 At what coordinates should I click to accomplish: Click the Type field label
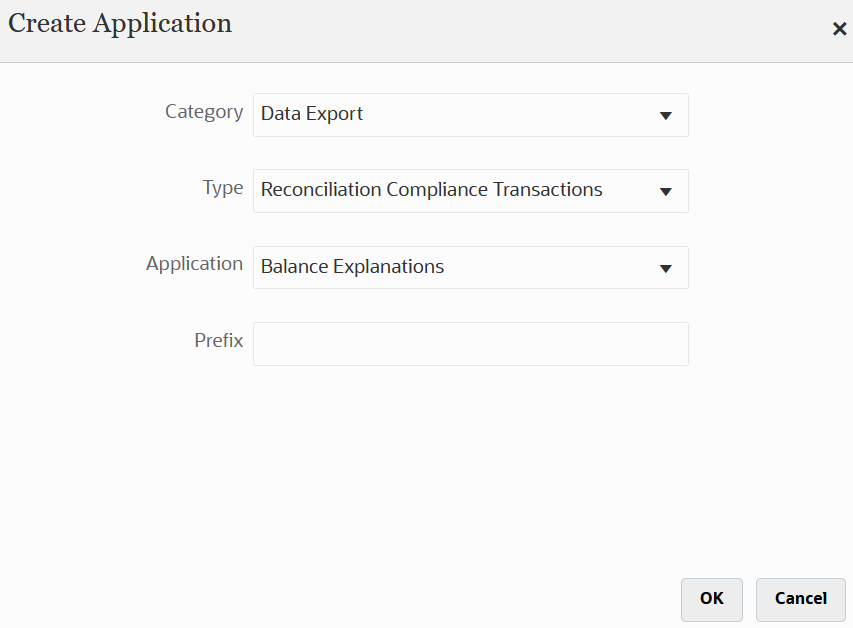pyautogui.click(x=222, y=187)
